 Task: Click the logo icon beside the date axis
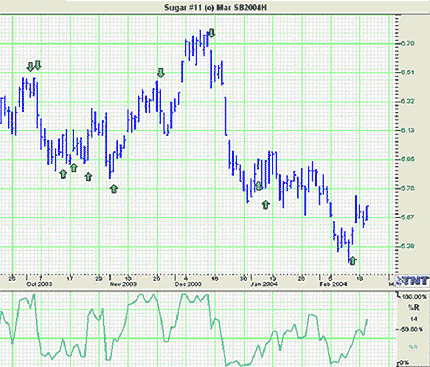[x=413, y=280]
